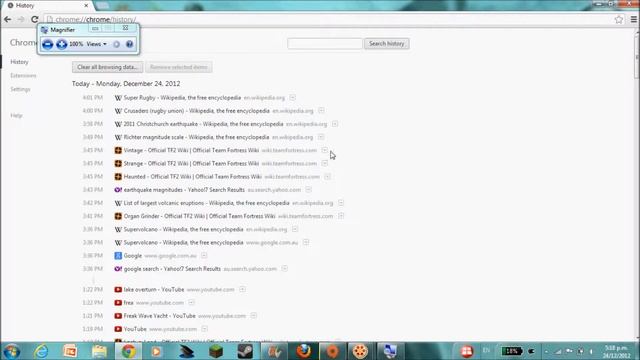This screenshot has height=360, width=640.
Task: Select Extensions in the sidebar
Action: [x=23, y=76]
